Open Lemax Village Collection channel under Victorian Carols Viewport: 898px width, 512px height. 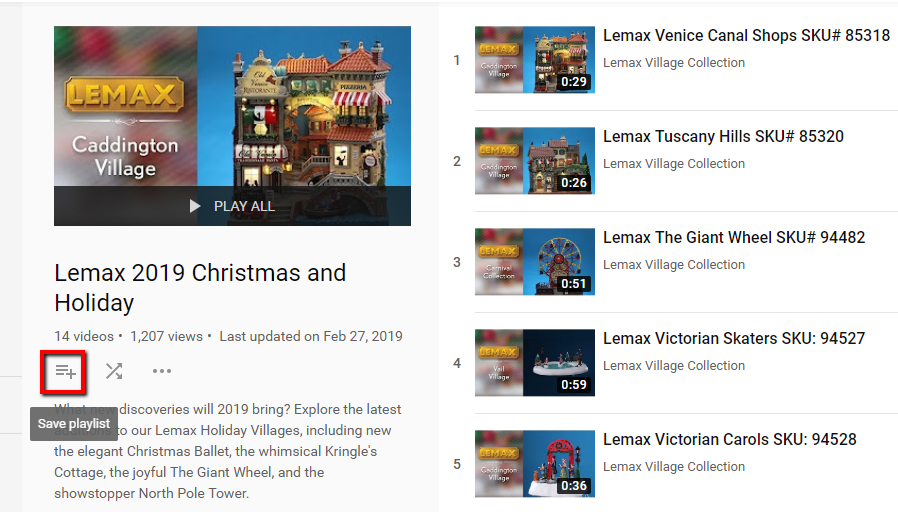pyautogui.click(x=674, y=467)
